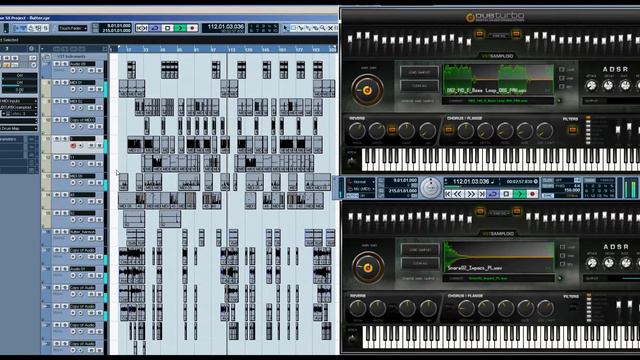Open the MIDI Inputs dropdown in the Inspector
Viewport: 640px width, 360px height.
18,101
